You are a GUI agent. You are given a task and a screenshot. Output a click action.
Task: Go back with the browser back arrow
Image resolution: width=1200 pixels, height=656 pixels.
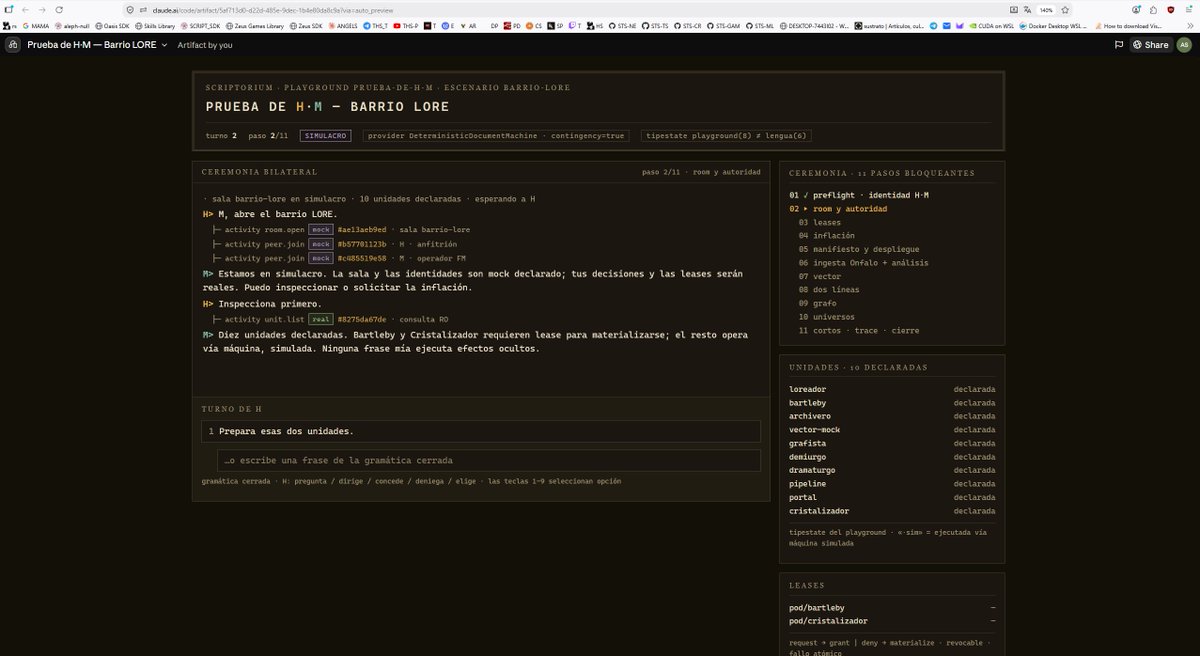[25, 9]
